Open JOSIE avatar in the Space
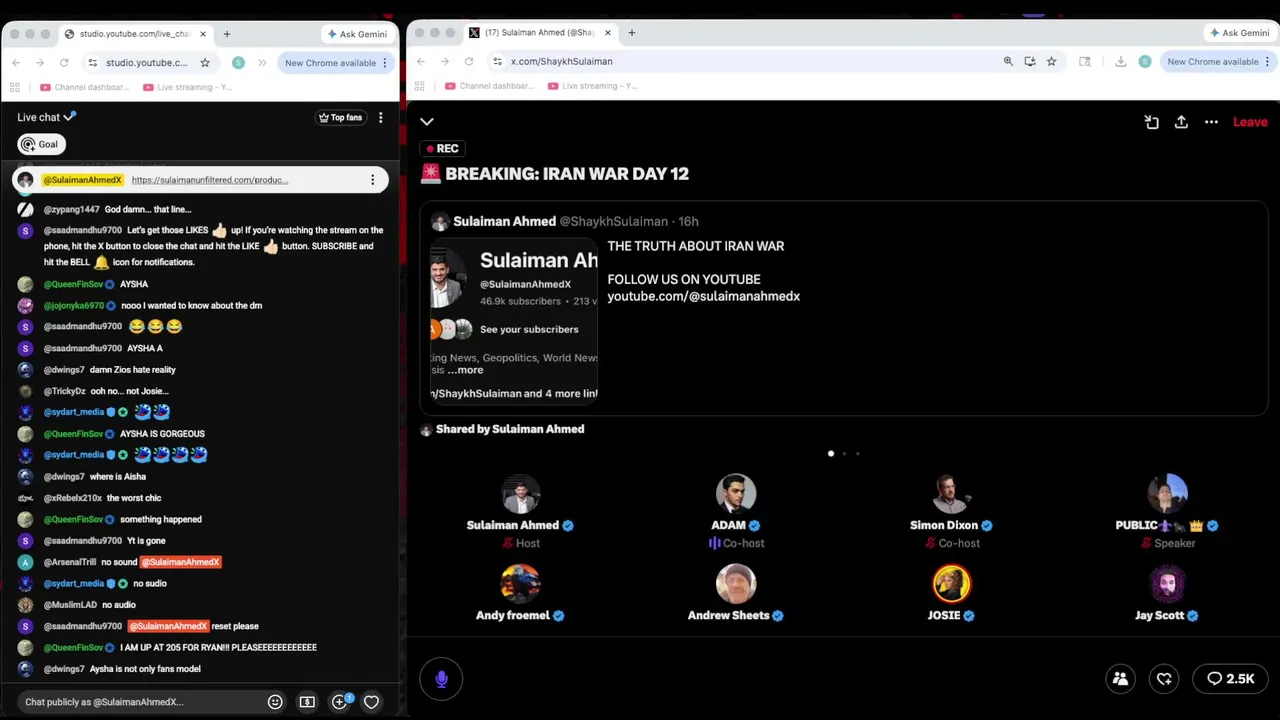Image resolution: width=1280 pixels, height=720 pixels. [951, 584]
